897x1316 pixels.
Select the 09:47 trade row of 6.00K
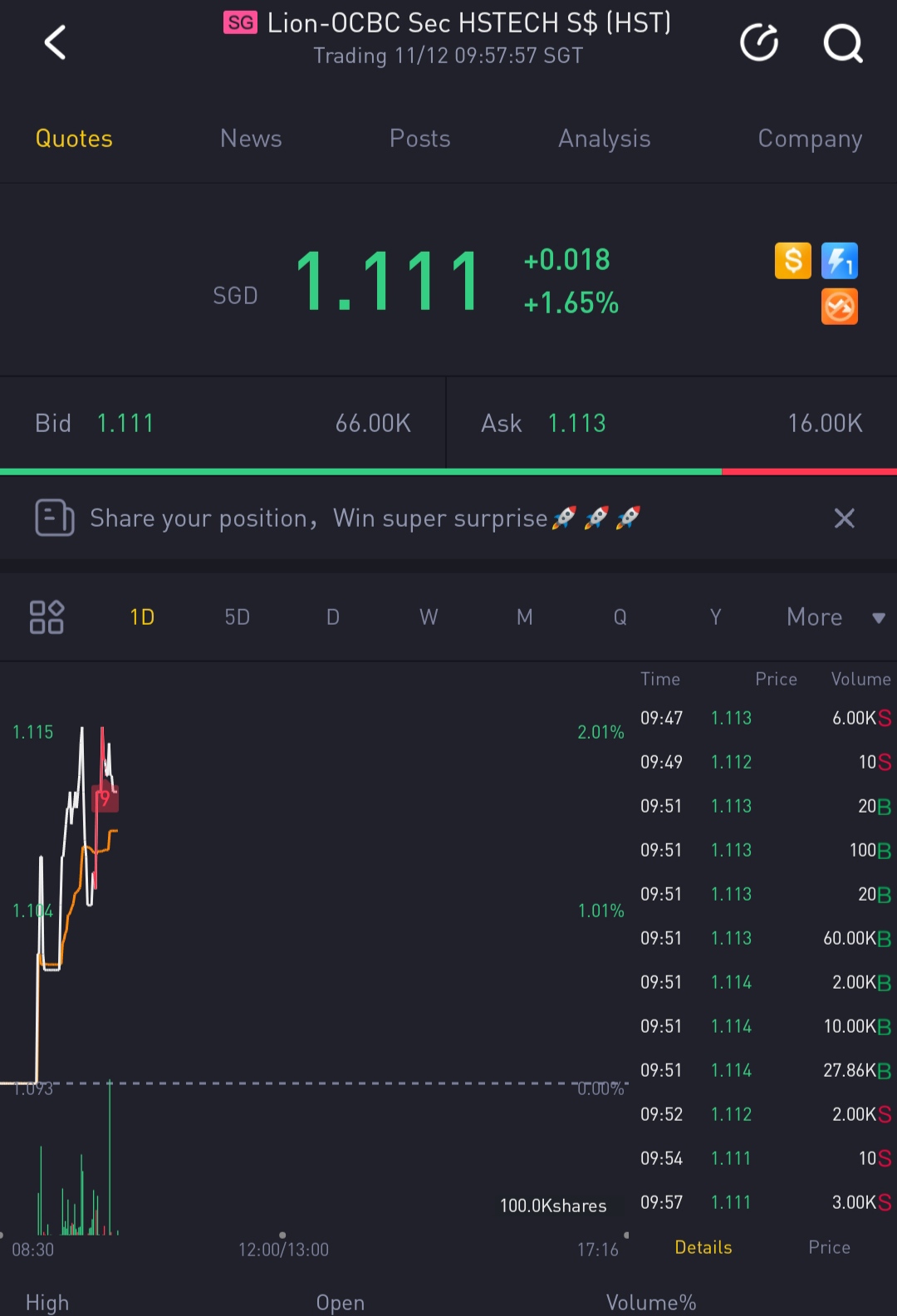[766, 718]
